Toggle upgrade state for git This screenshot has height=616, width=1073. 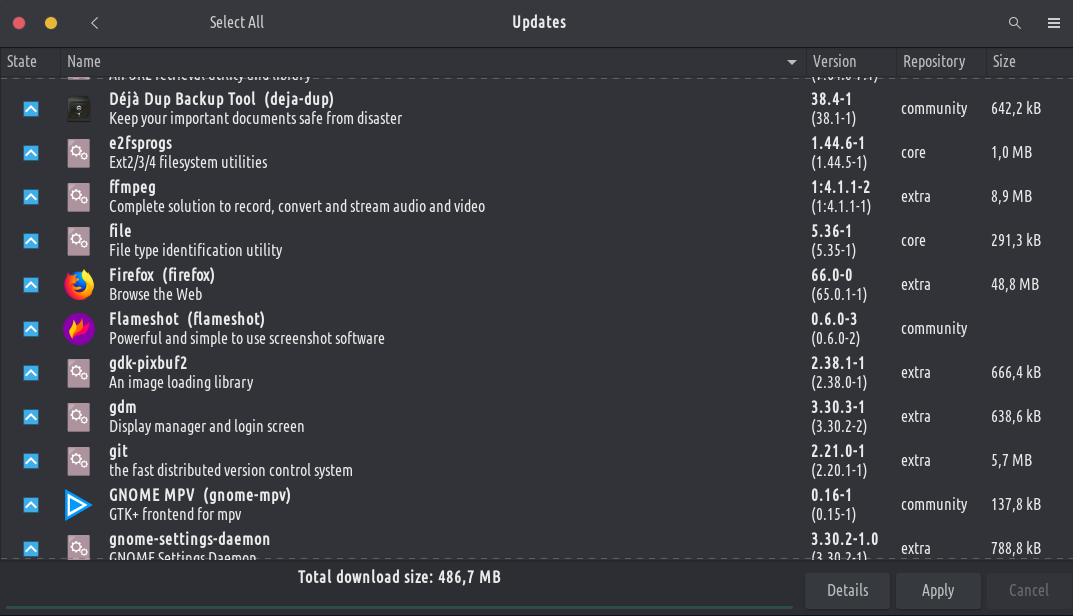[31, 461]
